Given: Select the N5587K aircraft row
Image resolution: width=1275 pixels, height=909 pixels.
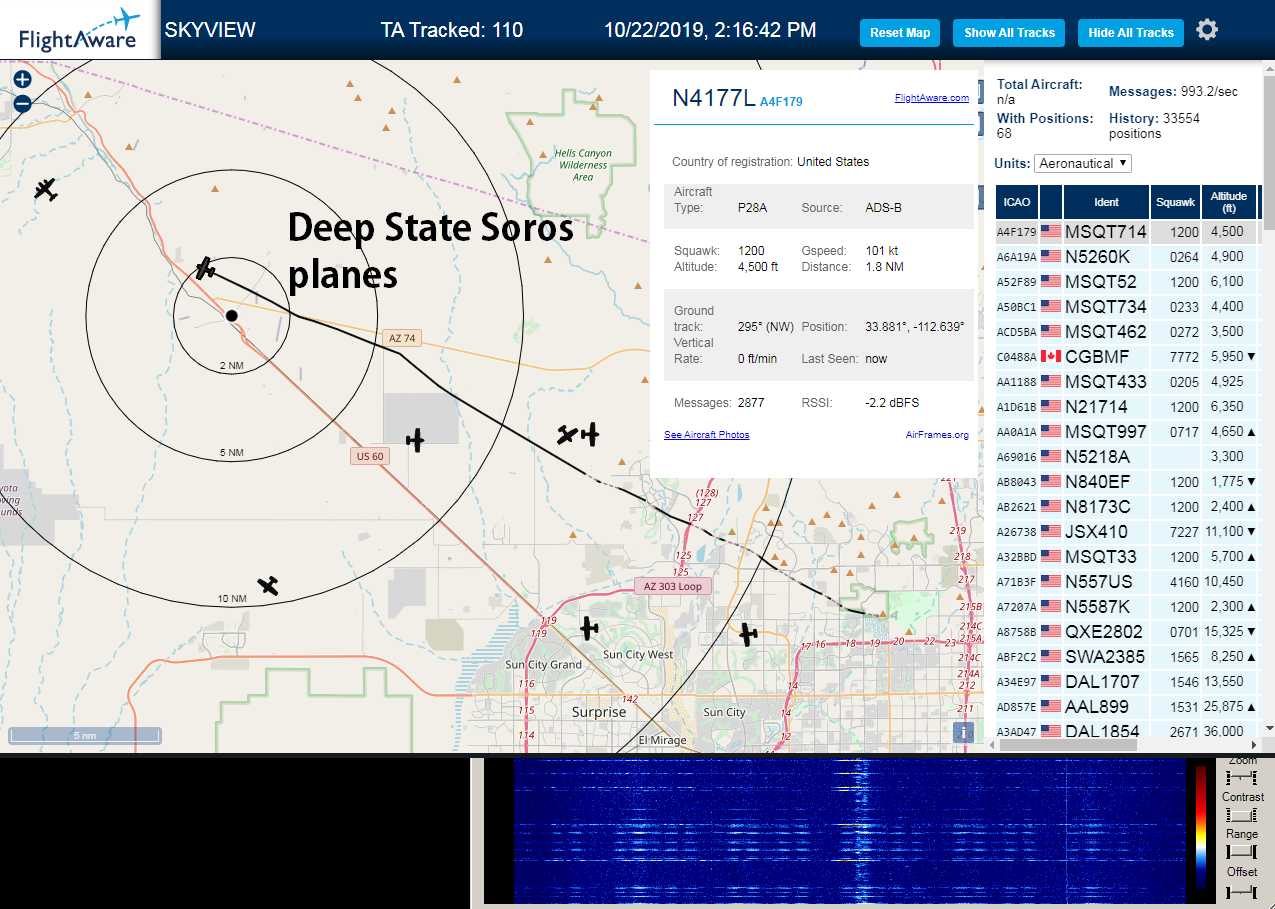Looking at the screenshot, I should [x=1128, y=607].
